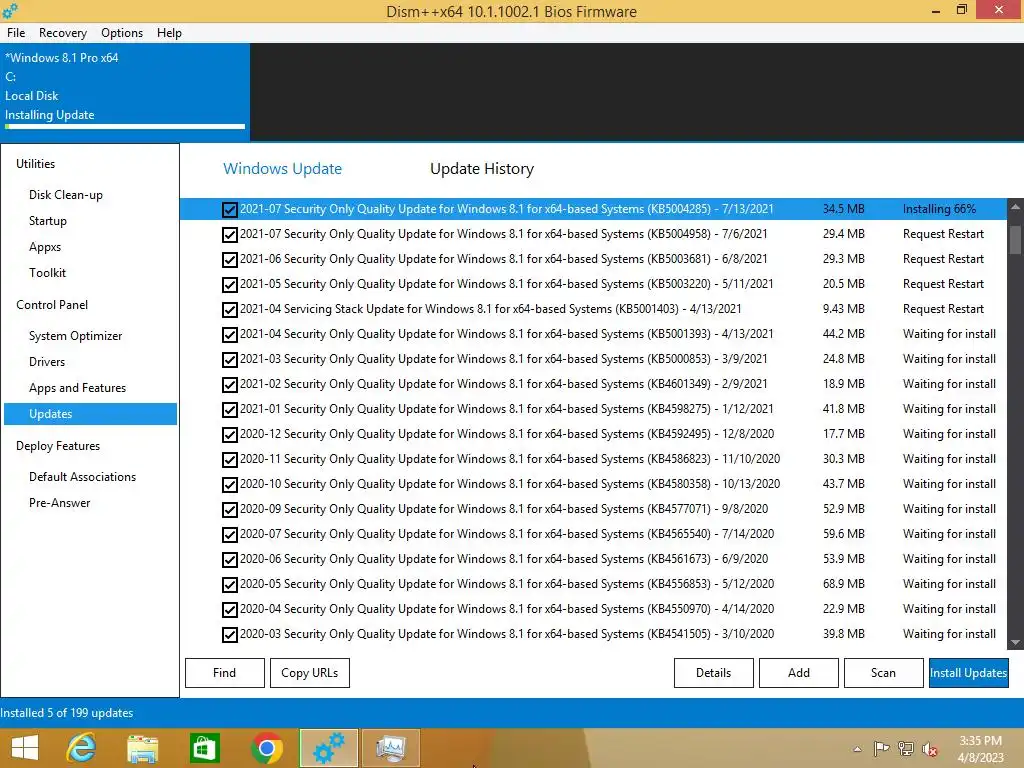Viewport: 1024px width, 768px height.
Task: Click update list scrollbar thumb
Action: pyautogui.click(x=1015, y=239)
